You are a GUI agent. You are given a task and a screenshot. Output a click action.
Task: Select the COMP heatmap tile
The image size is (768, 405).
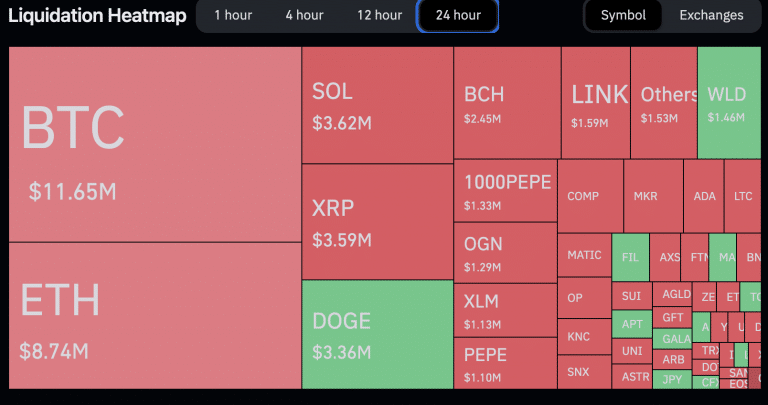(x=590, y=196)
